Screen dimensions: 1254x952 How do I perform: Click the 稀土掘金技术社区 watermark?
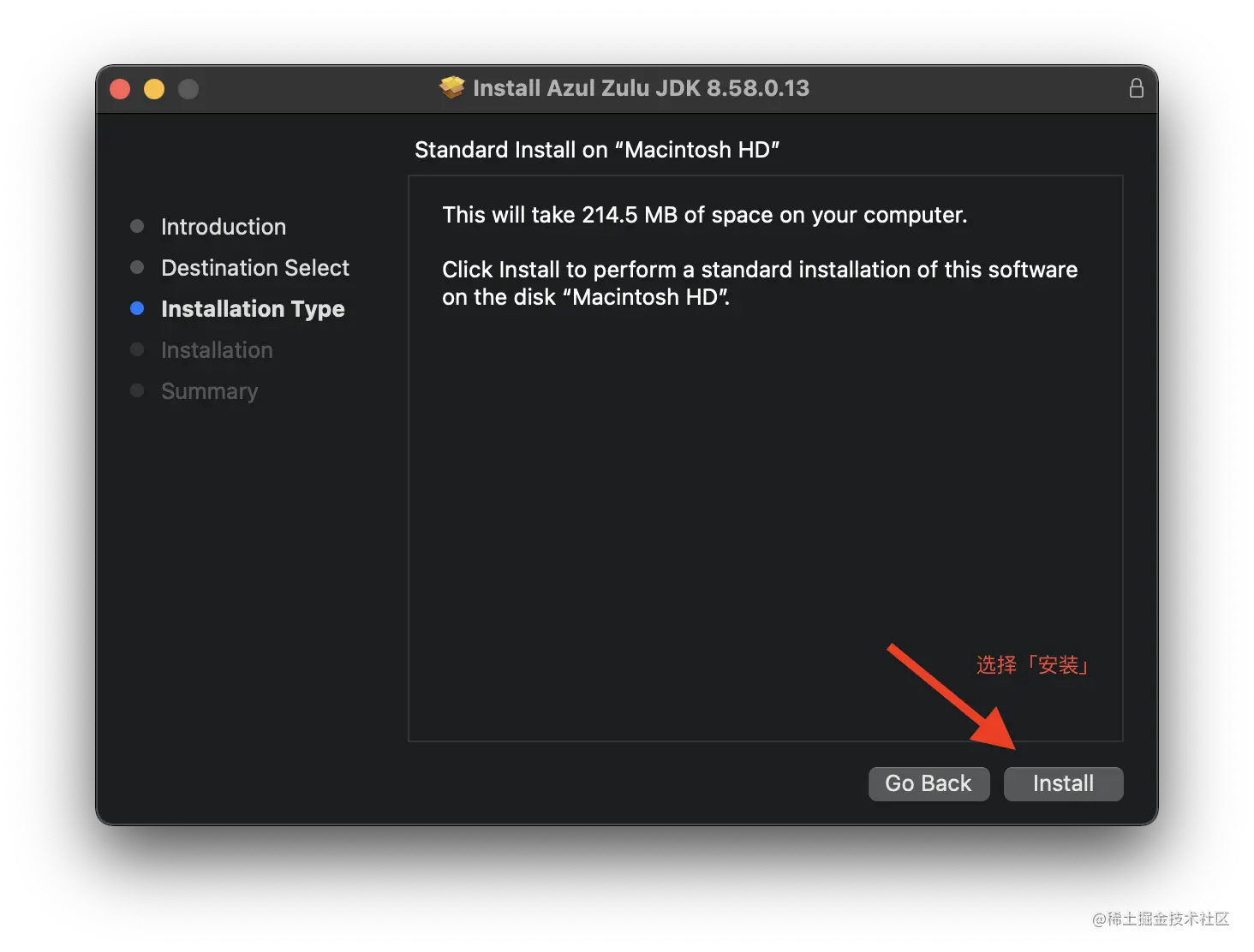(1161, 916)
